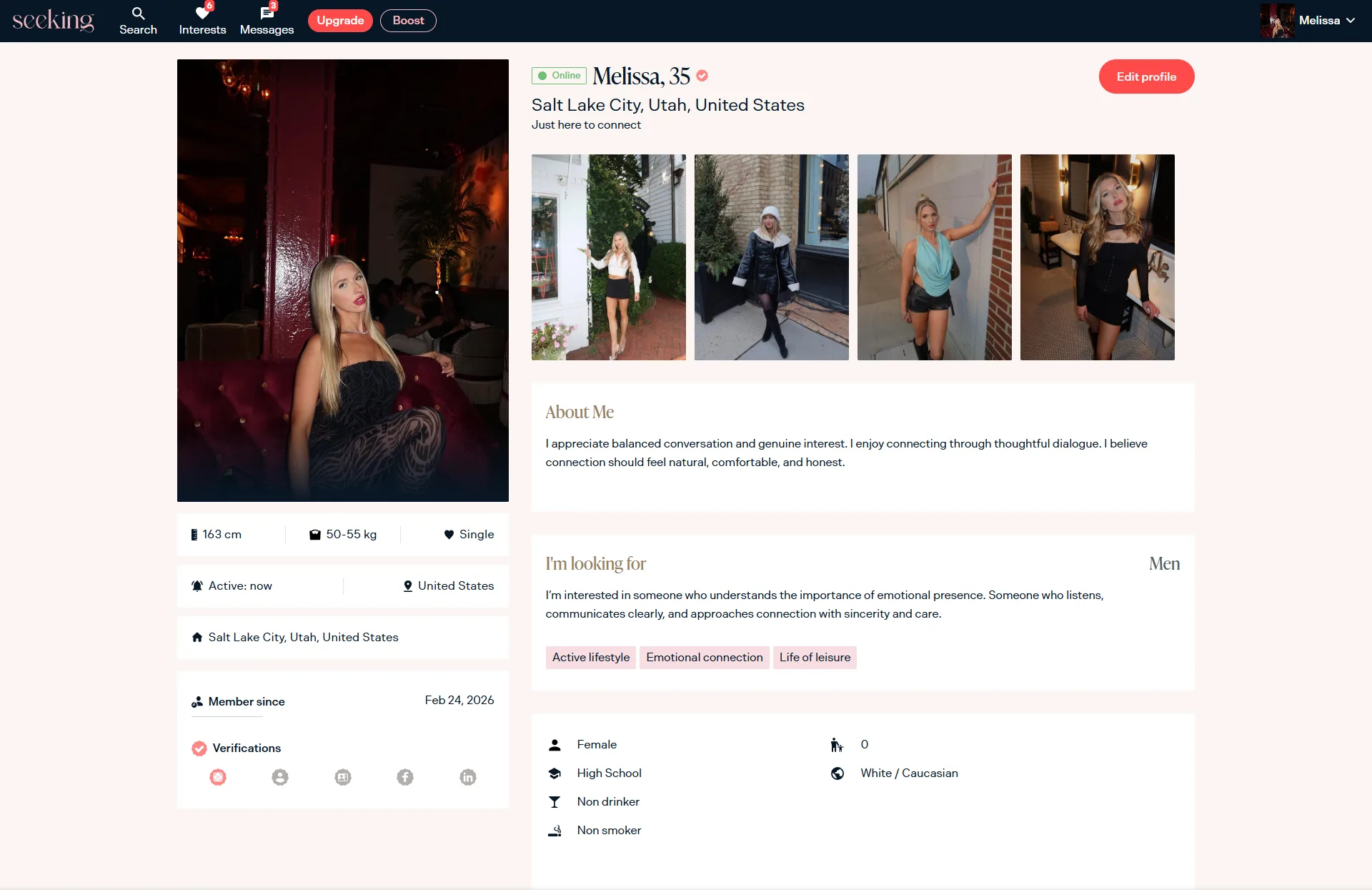
Task: Click the ID card verification badge
Action: click(343, 777)
